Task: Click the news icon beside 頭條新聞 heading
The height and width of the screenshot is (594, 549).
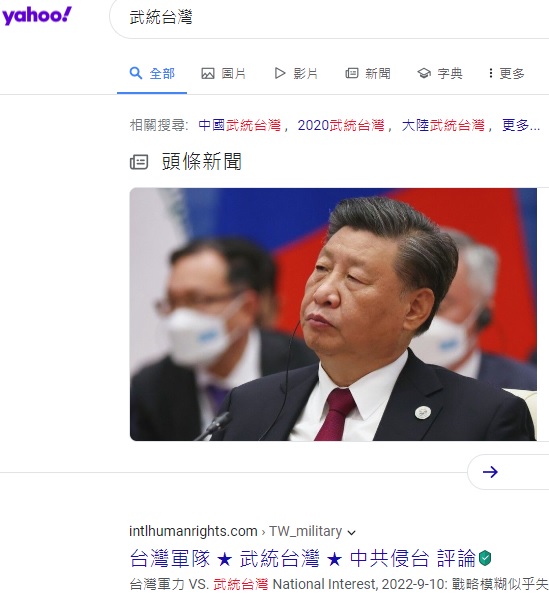Action: 139,162
